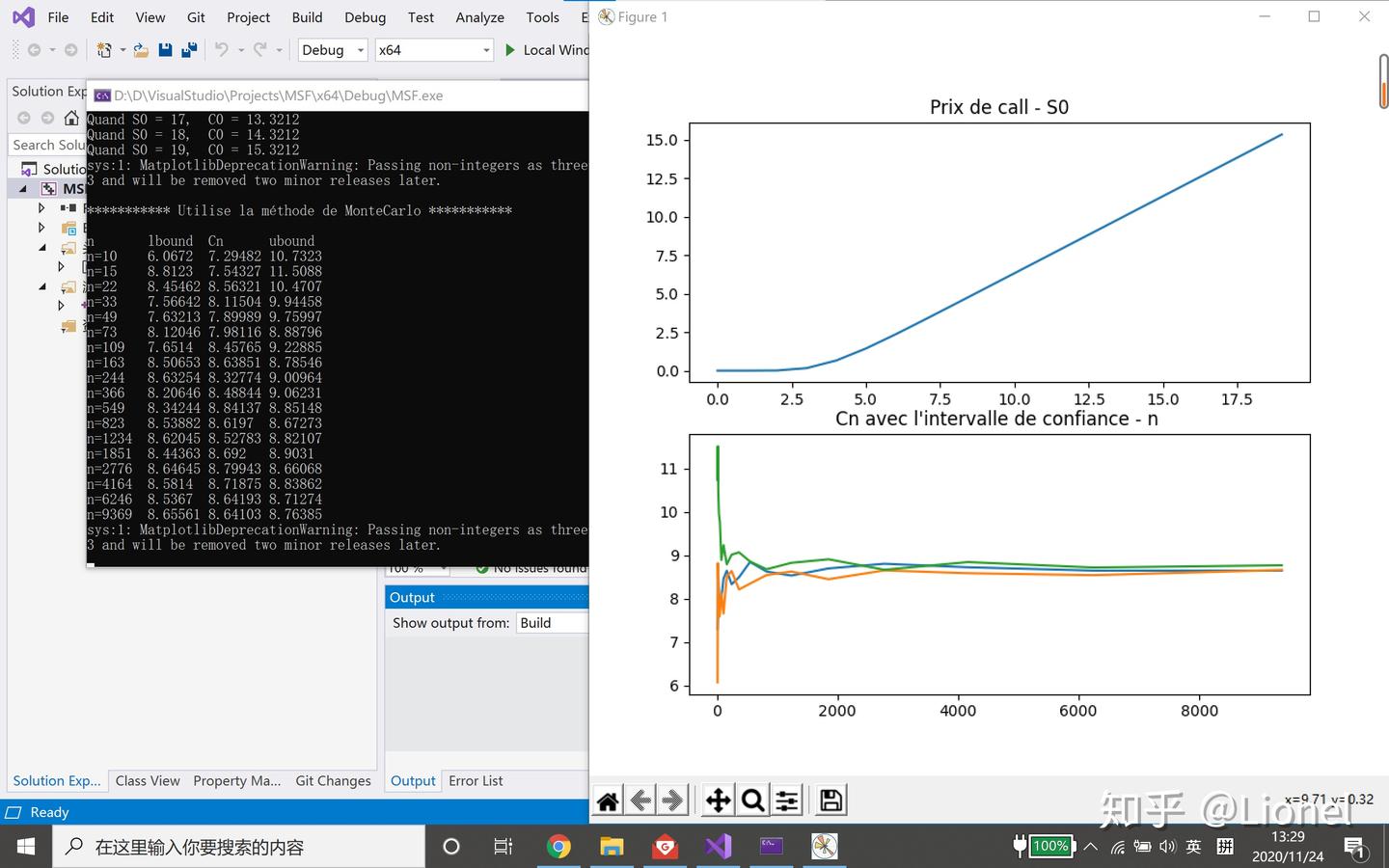Open the subplot configuration sliders icon

(x=786, y=800)
